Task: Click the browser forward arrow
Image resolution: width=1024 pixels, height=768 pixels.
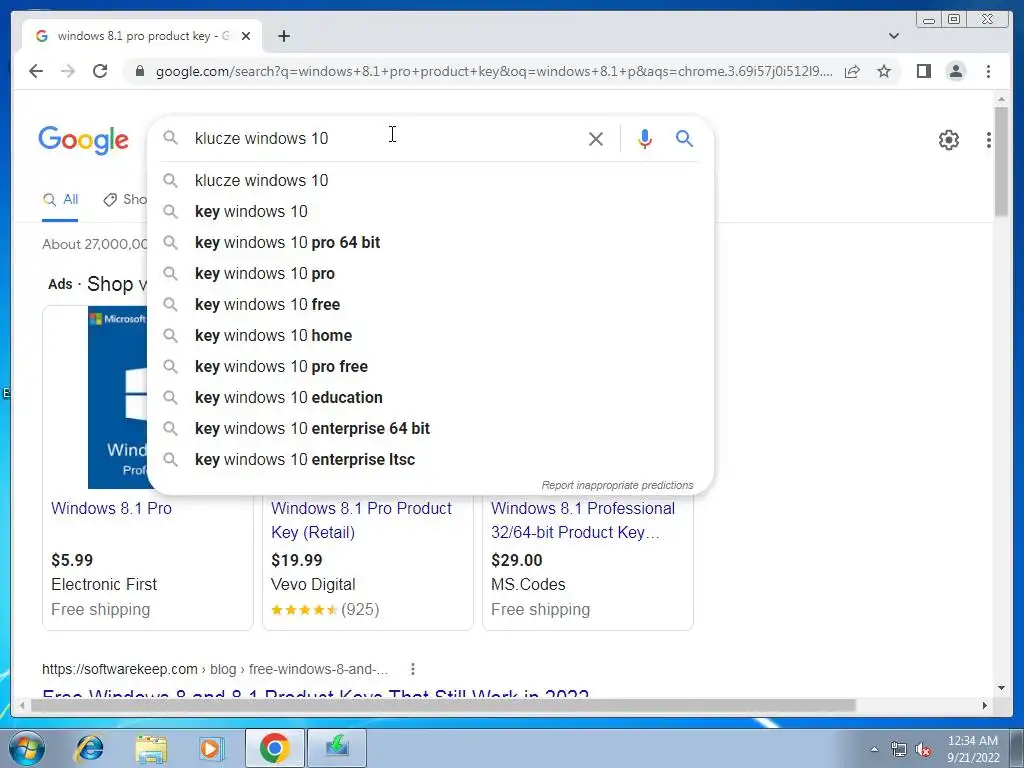Action: point(68,71)
